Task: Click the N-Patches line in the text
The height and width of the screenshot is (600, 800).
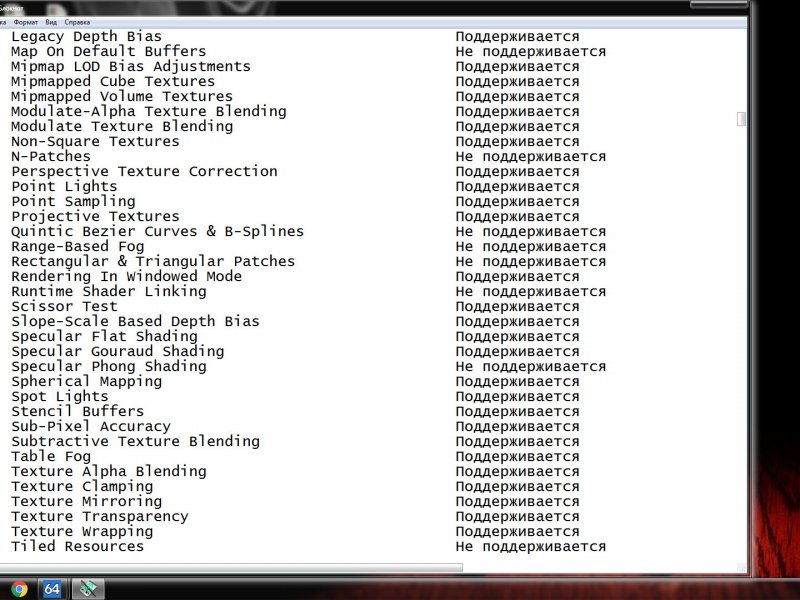Action: (51, 157)
